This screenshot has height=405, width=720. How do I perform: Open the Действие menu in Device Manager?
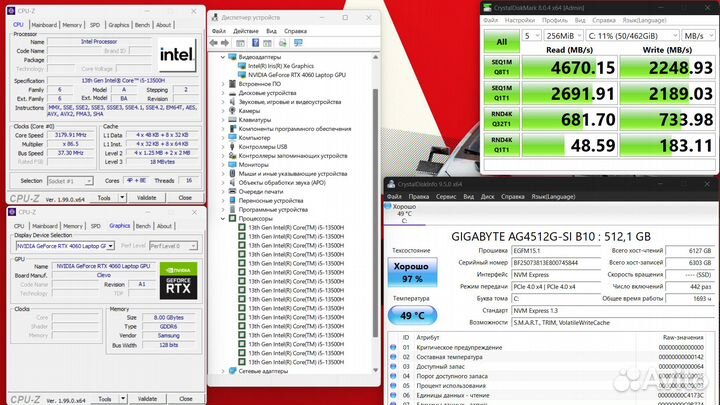click(246, 31)
